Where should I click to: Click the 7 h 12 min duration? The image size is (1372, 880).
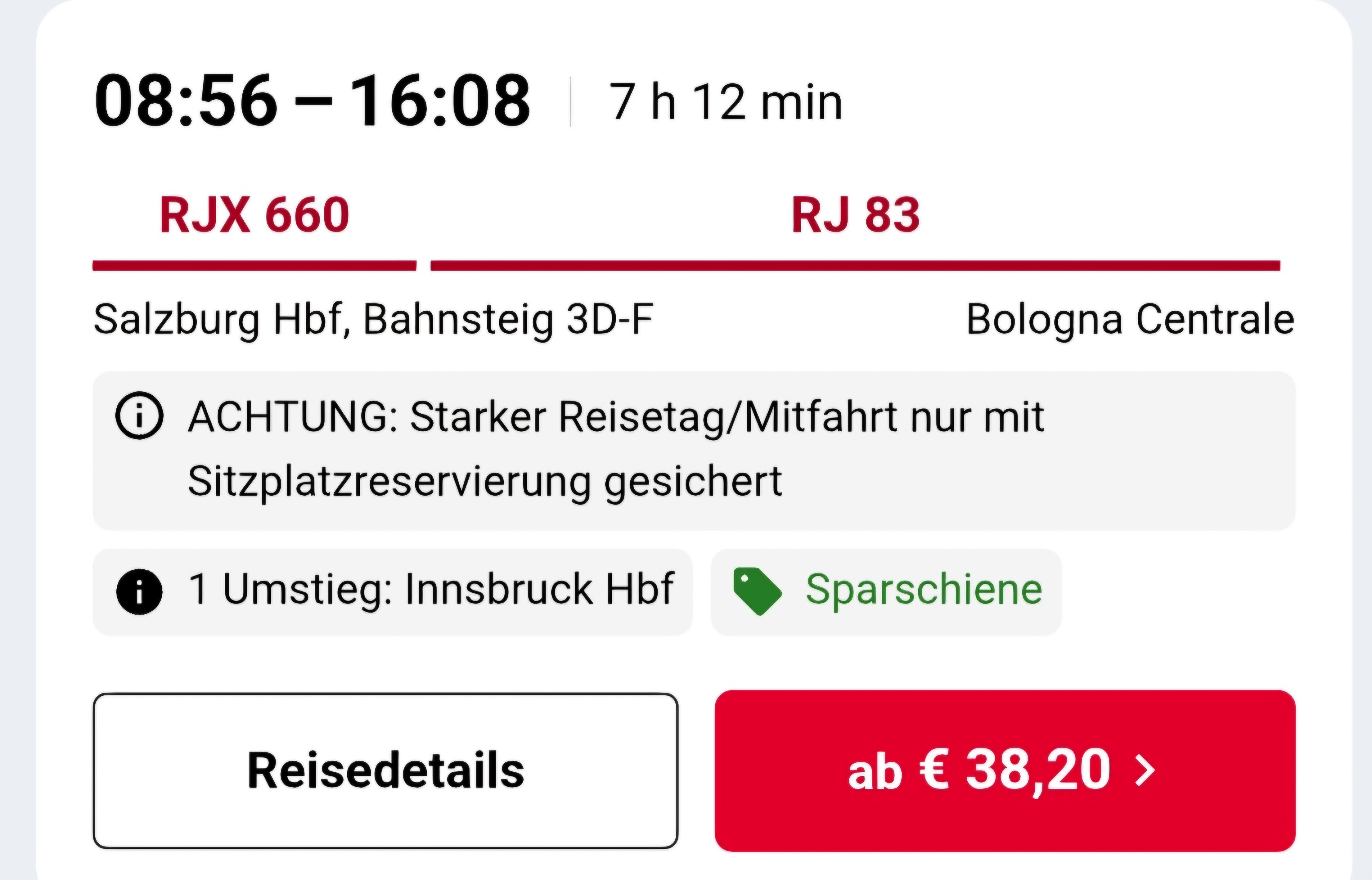725,103
